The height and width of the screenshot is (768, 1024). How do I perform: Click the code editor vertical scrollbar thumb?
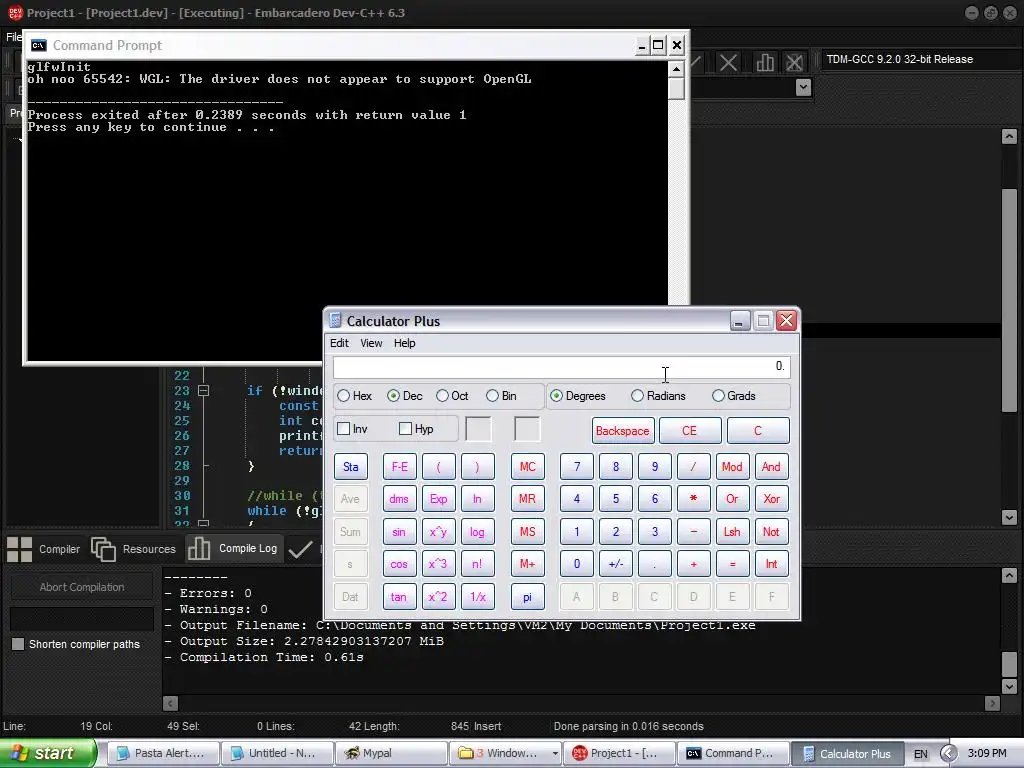1009,300
